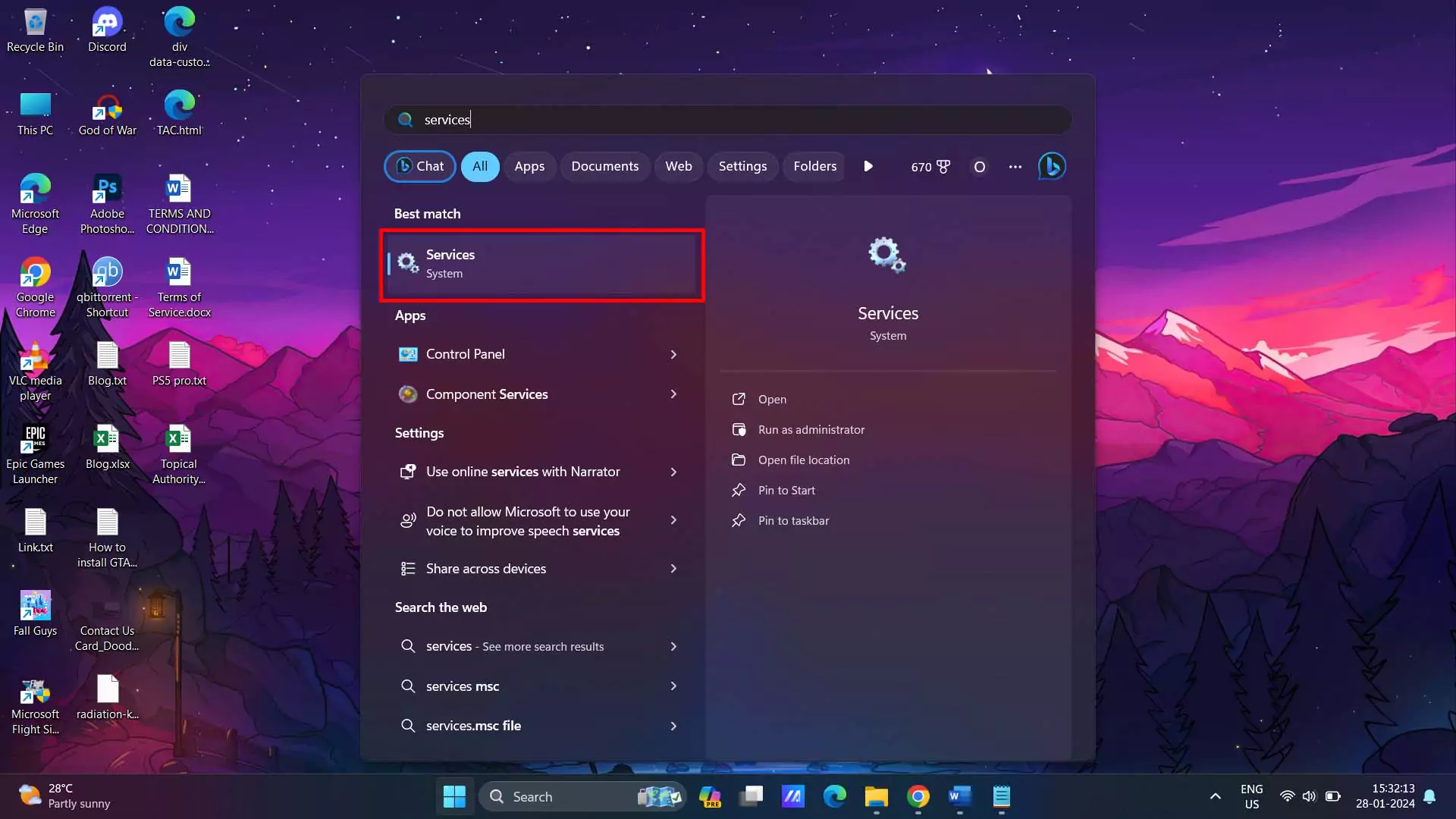Select Chat filter toggle button
Screen dimensions: 1456x819
pos(420,166)
